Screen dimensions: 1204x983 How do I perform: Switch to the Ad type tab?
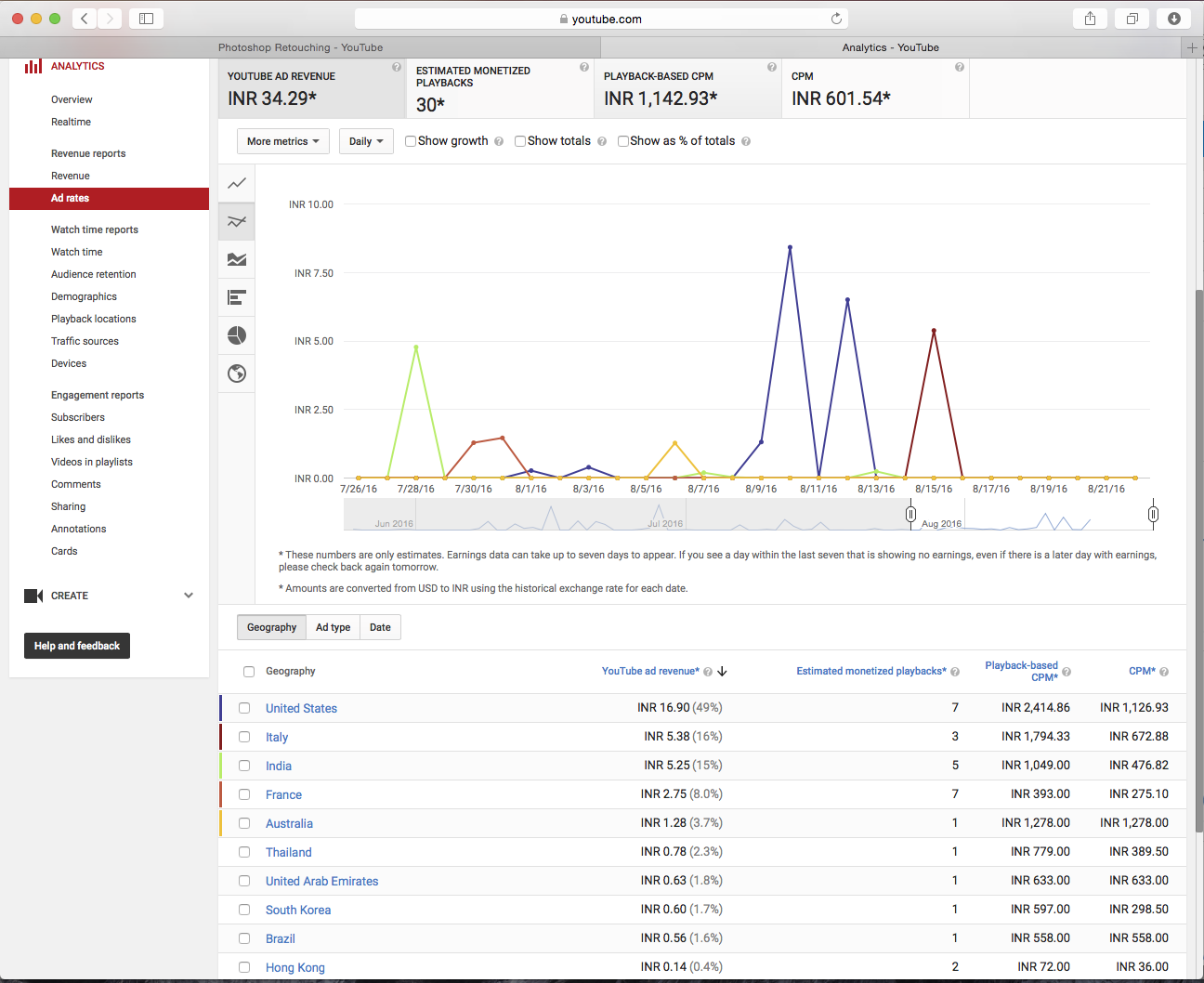click(x=333, y=627)
